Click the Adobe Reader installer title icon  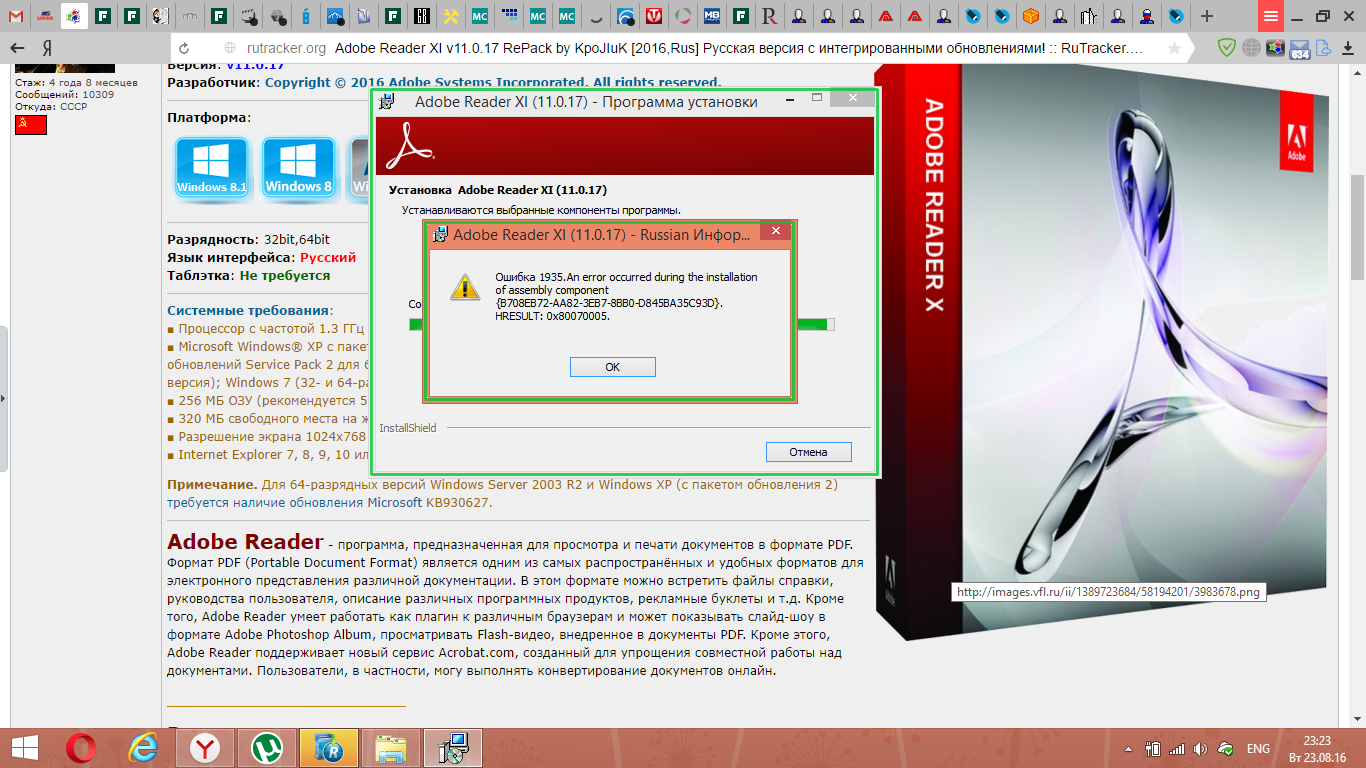(387, 101)
